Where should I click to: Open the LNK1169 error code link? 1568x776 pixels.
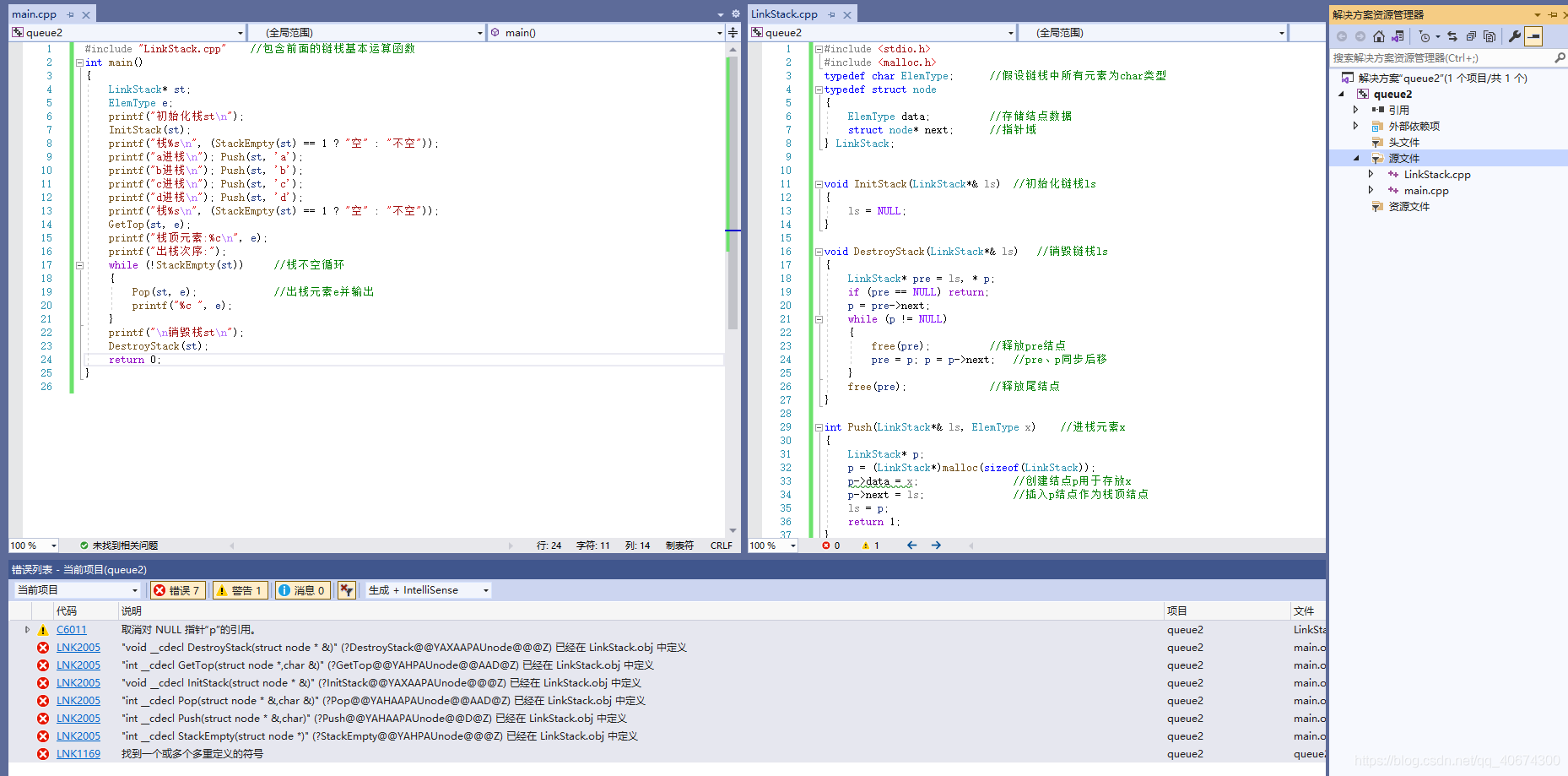[78, 754]
